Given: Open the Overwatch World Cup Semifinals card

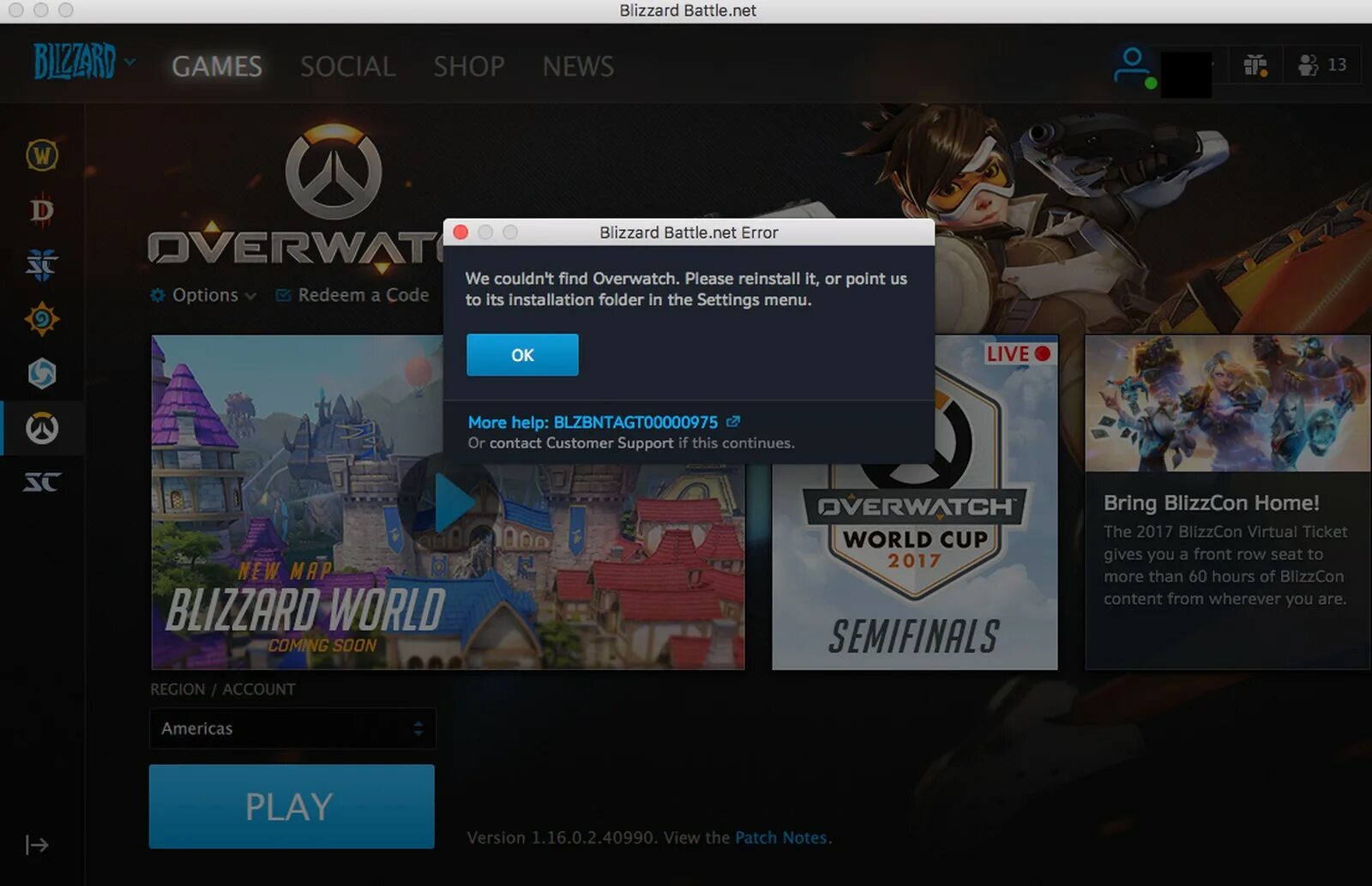Looking at the screenshot, I should click(x=915, y=503).
